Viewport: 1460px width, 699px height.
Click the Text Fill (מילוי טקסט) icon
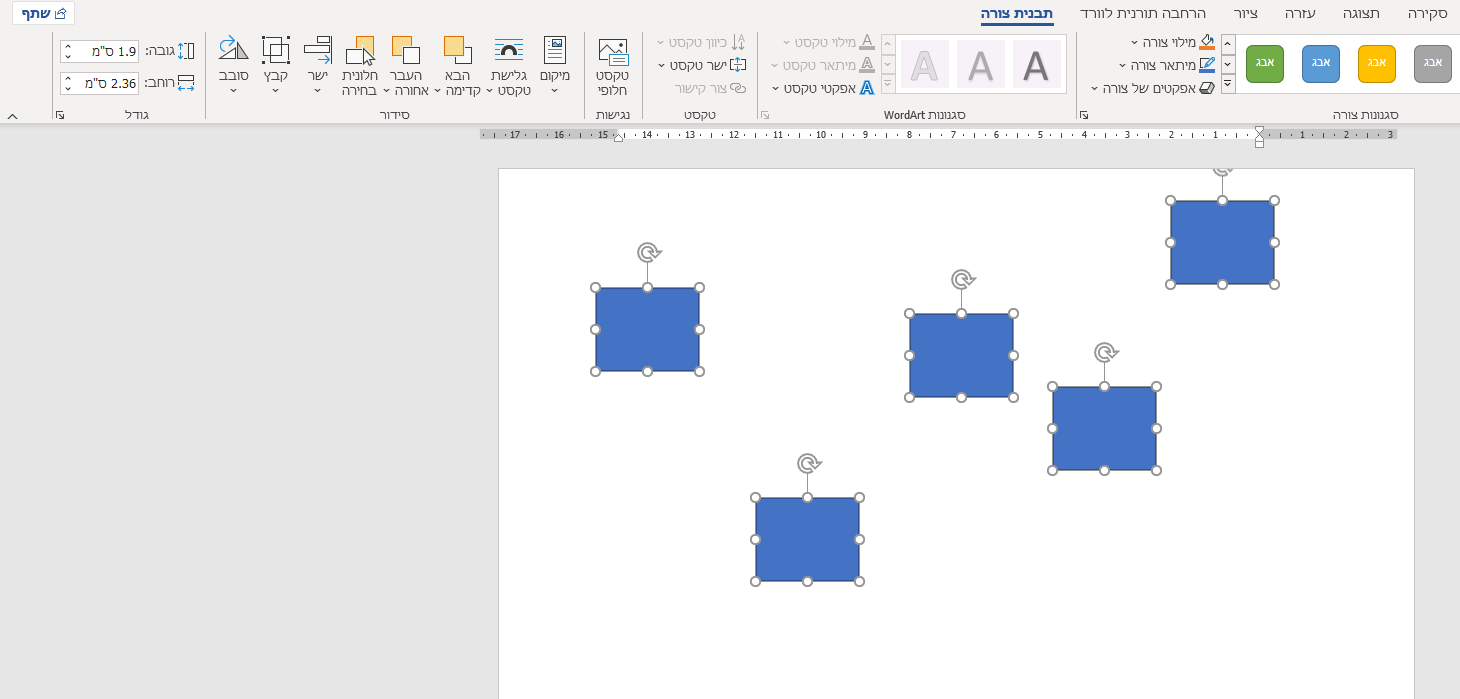point(867,42)
